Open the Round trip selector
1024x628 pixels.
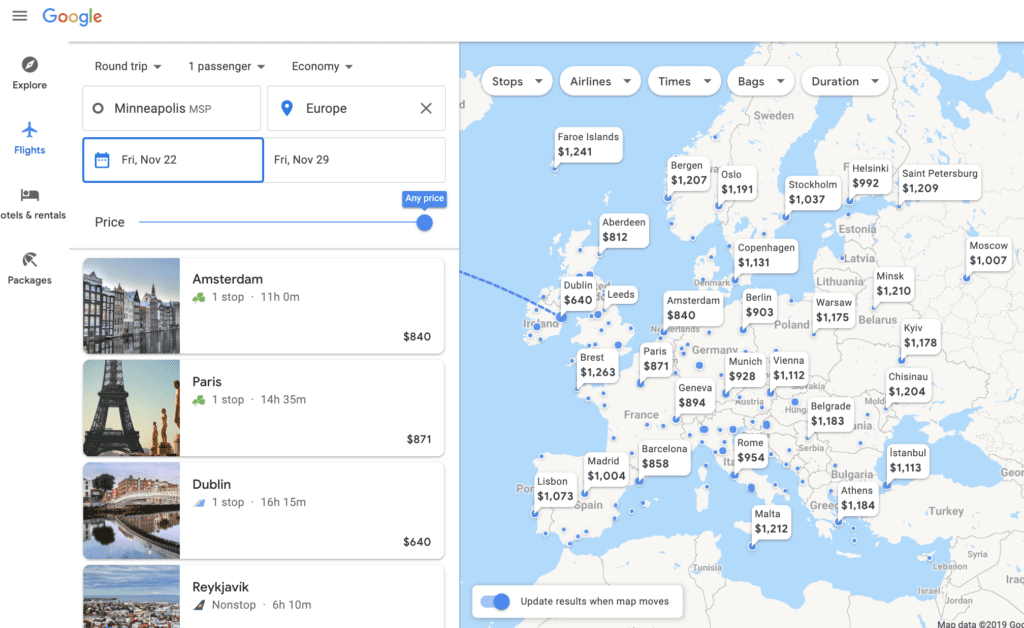pyautogui.click(x=128, y=66)
